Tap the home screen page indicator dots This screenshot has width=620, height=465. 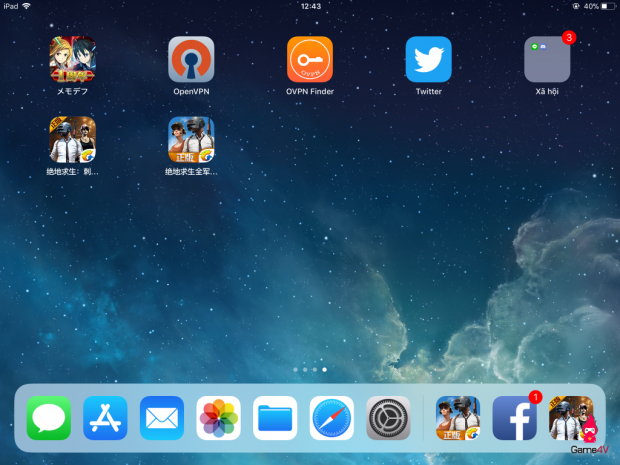309,370
